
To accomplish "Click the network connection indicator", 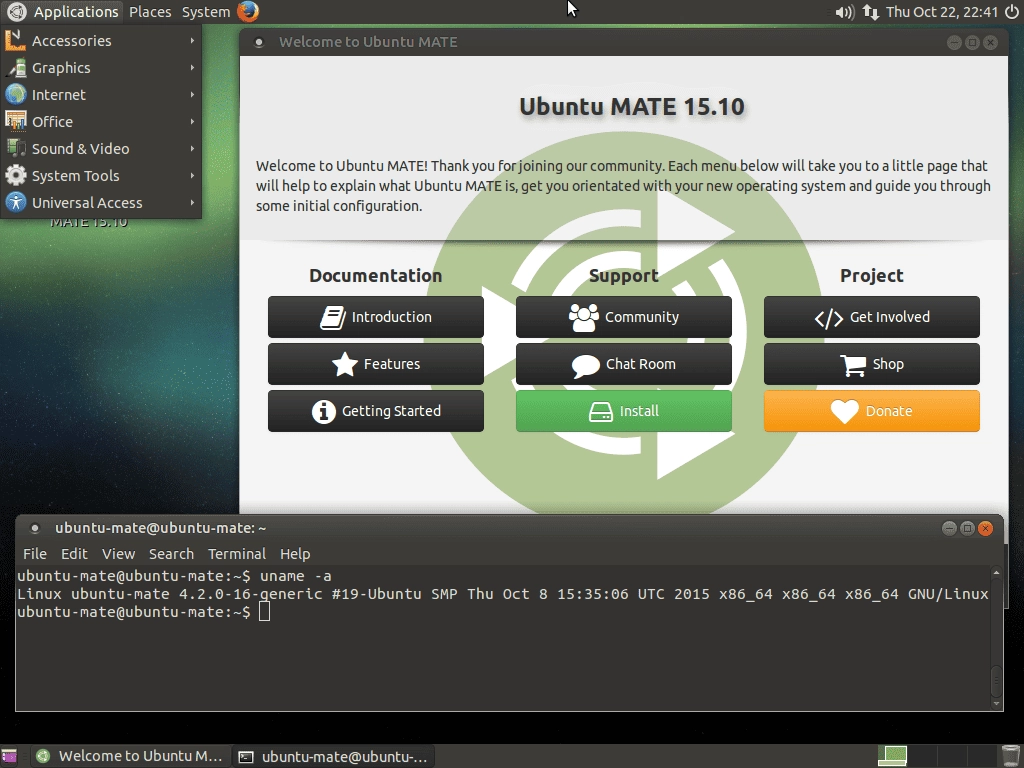I will (x=871, y=12).
